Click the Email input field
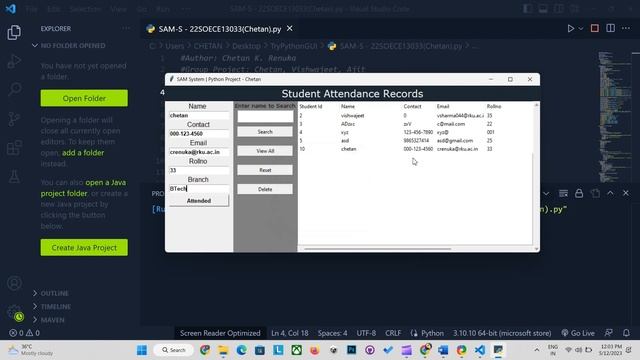This screenshot has height=360, width=640. pos(199,152)
